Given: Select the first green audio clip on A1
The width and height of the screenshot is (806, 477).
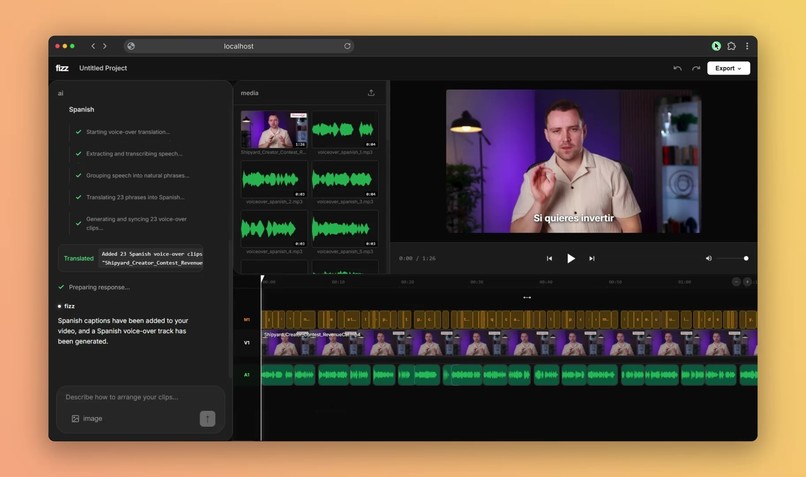Looking at the screenshot, I should click(x=278, y=375).
